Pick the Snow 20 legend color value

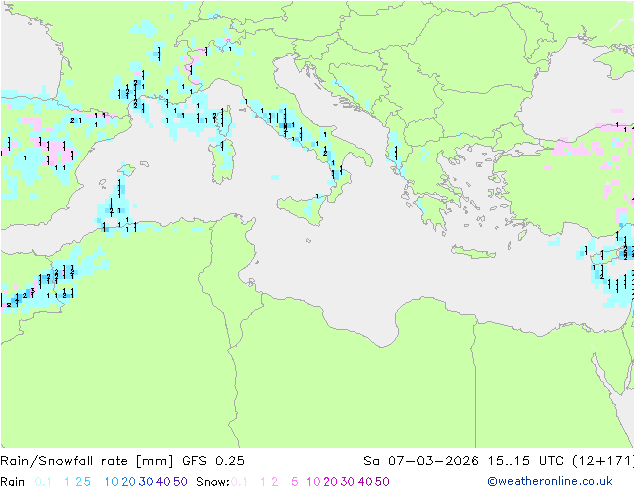click(330, 482)
